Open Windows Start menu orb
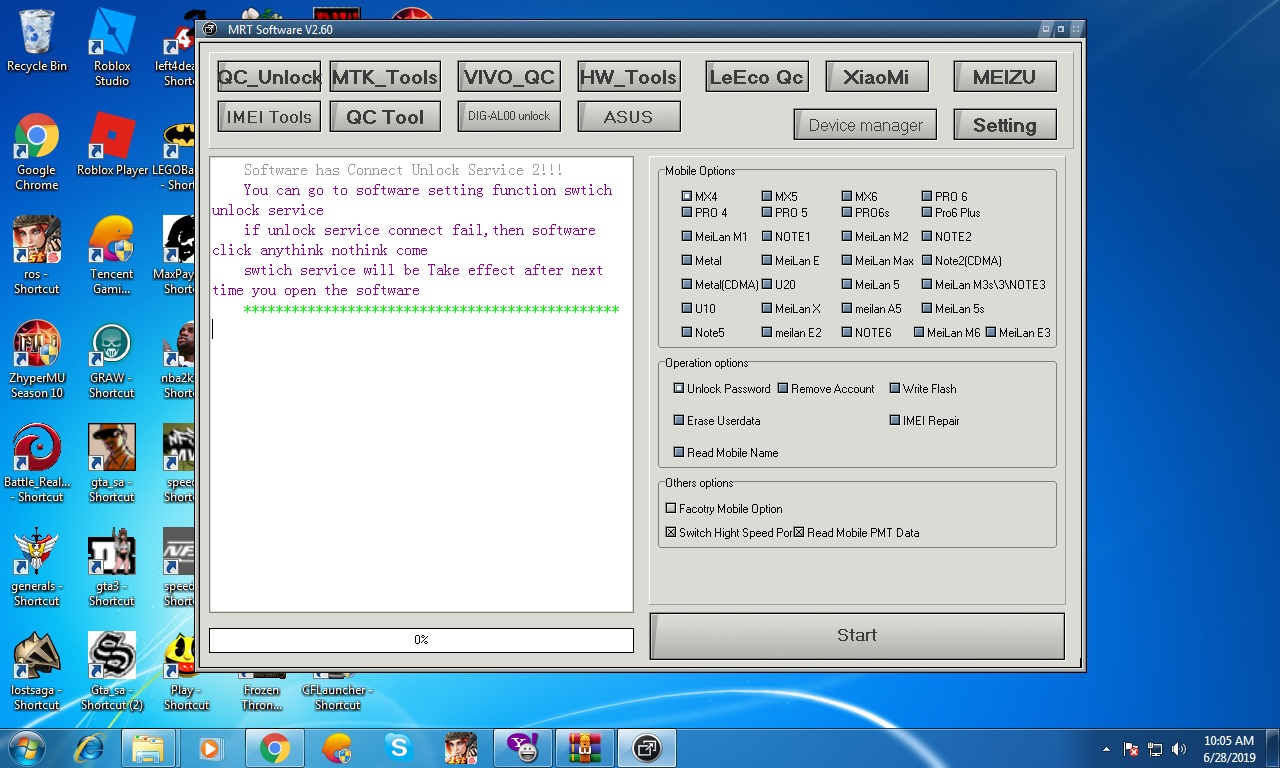1280x768 pixels. [27, 748]
